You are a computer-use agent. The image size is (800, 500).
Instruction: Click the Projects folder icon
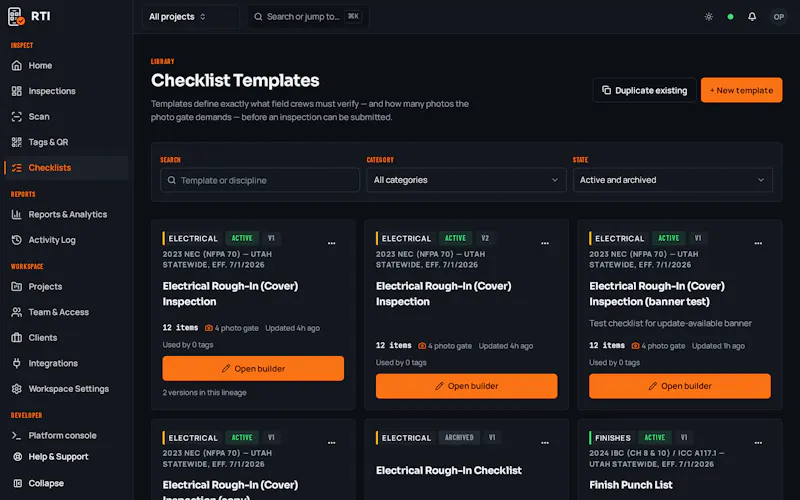(17, 287)
